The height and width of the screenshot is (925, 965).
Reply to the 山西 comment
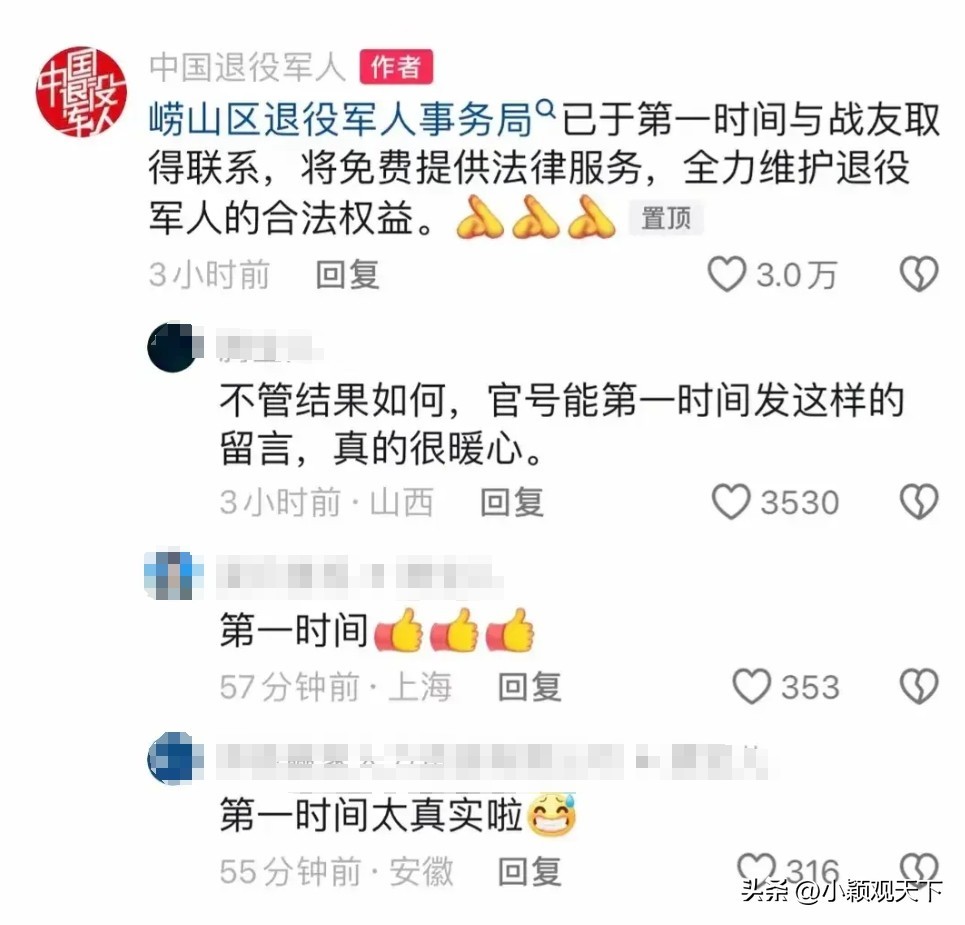[512, 502]
